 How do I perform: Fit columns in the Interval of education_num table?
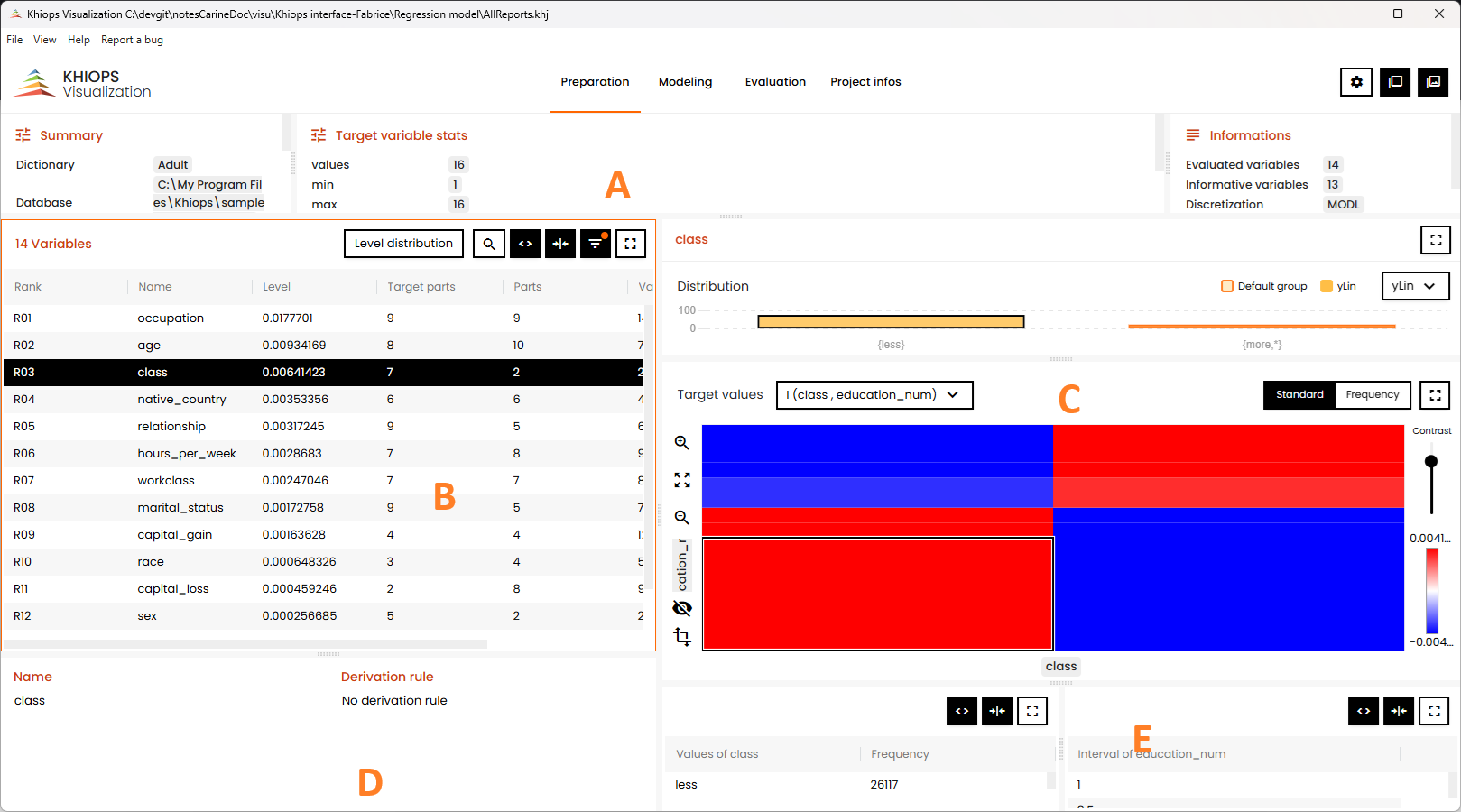click(x=1399, y=711)
